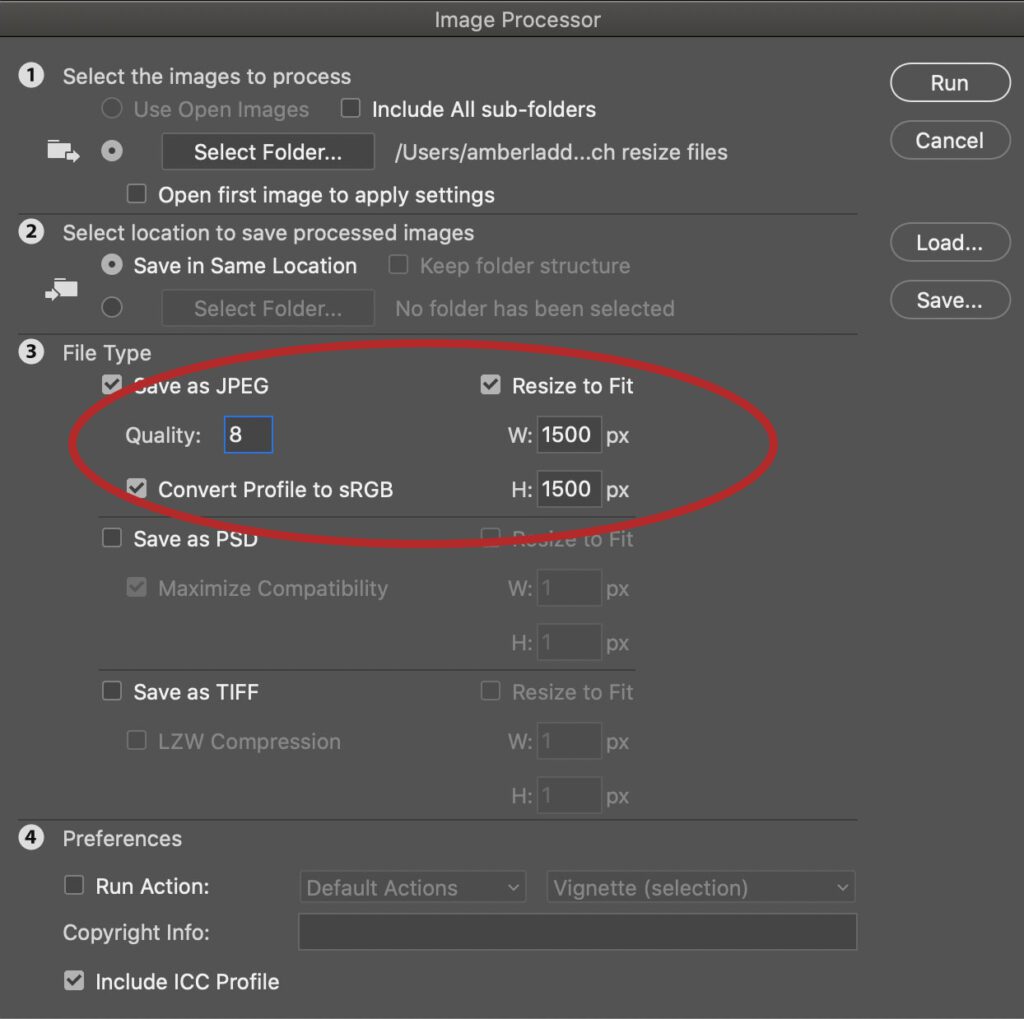This screenshot has width=1024, height=1019.
Task: Uncheck Save as JPEG
Action: [x=112, y=384]
